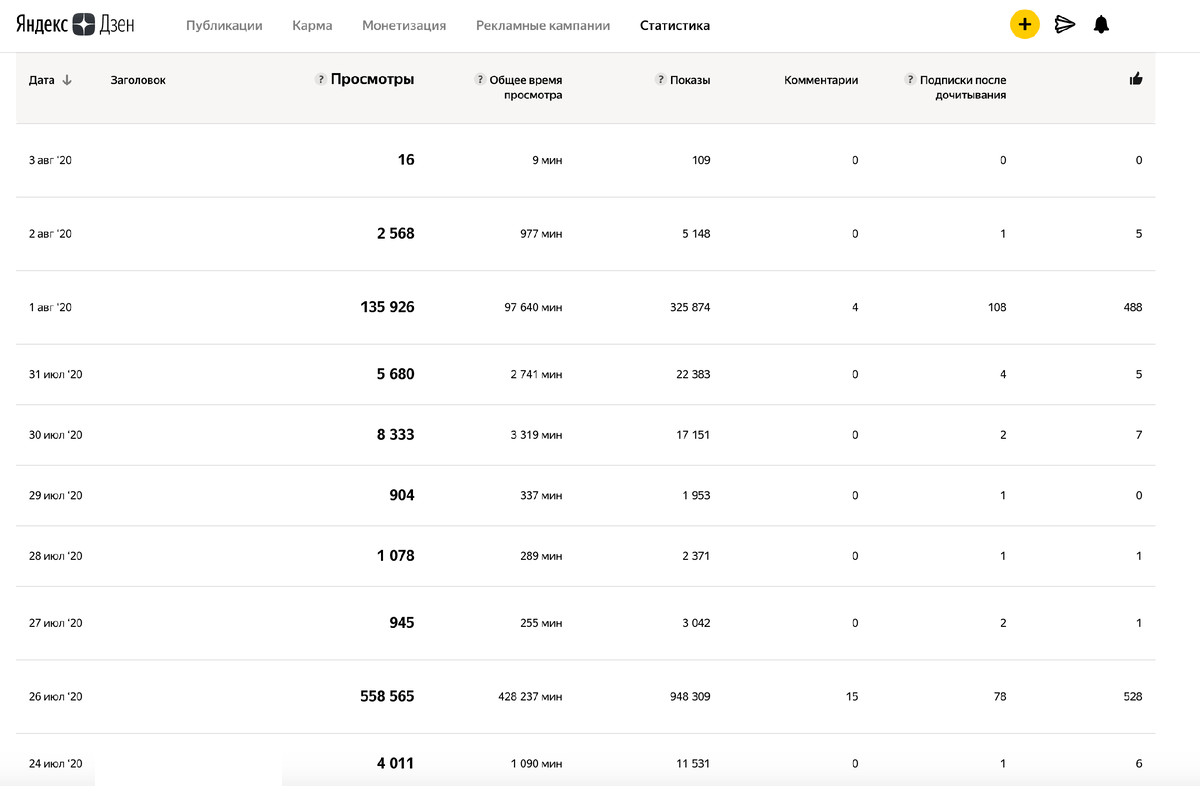Viewport: 1200px width, 786px height.
Task: Click the help icon beside Подписки после дочитывания
Action: [910, 80]
